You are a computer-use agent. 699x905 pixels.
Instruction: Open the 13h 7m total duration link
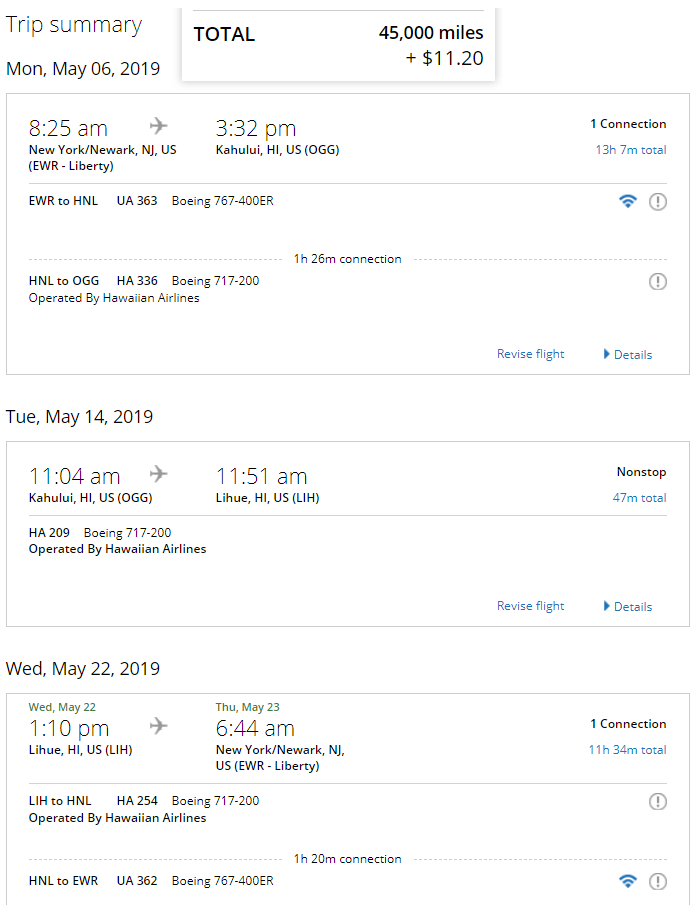coord(631,150)
